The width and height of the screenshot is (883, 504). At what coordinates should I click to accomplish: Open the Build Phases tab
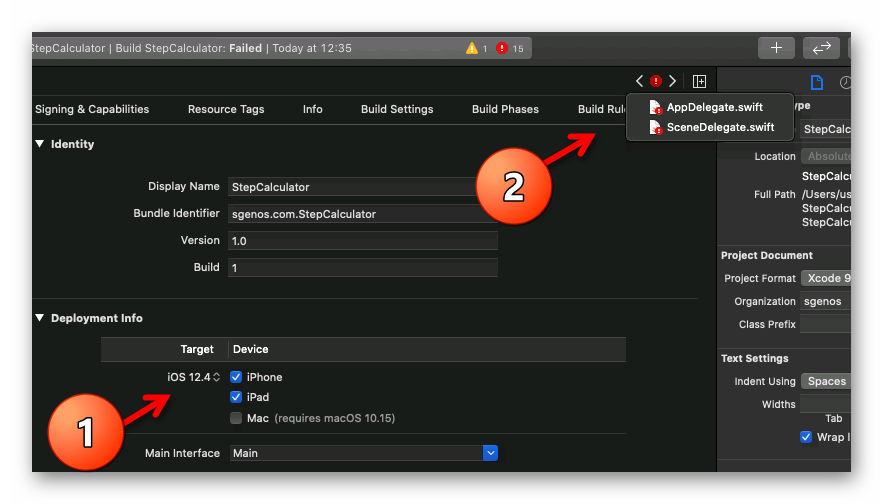505,109
